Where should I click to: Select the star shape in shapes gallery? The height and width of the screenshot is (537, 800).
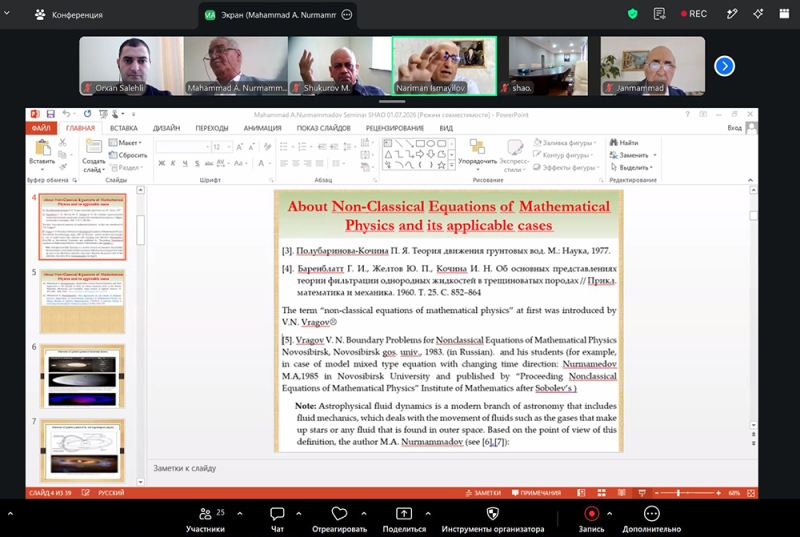[441, 165]
